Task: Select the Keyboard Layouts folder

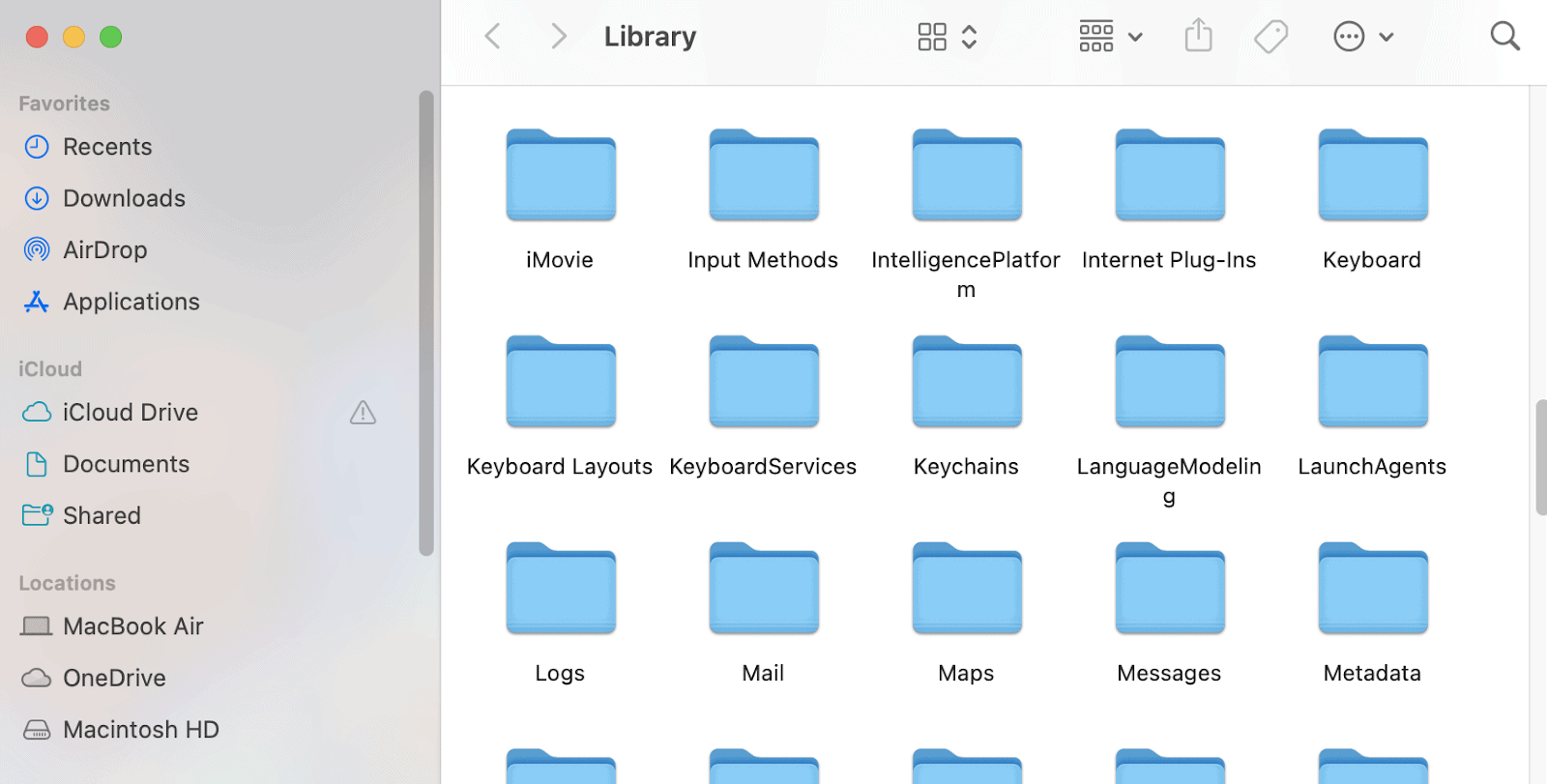Action: (561, 383)
